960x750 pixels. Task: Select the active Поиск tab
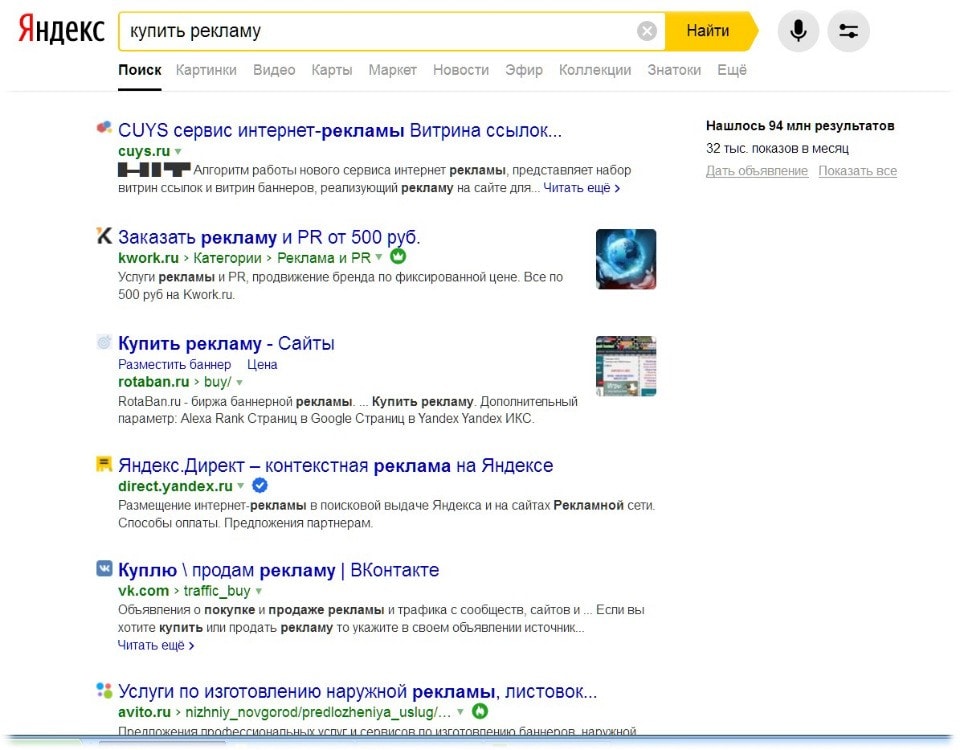point(140,70)
